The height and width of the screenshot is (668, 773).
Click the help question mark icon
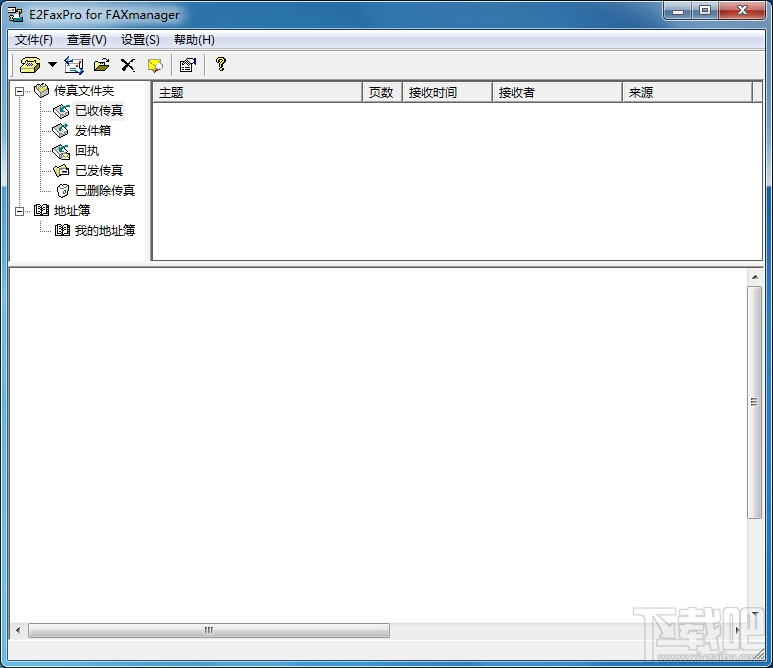[221, 64]
